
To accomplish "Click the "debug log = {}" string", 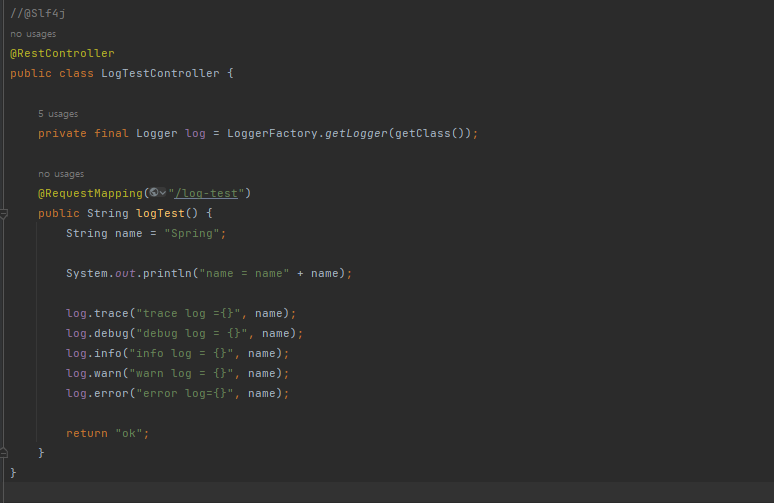I will coord(194,334).
